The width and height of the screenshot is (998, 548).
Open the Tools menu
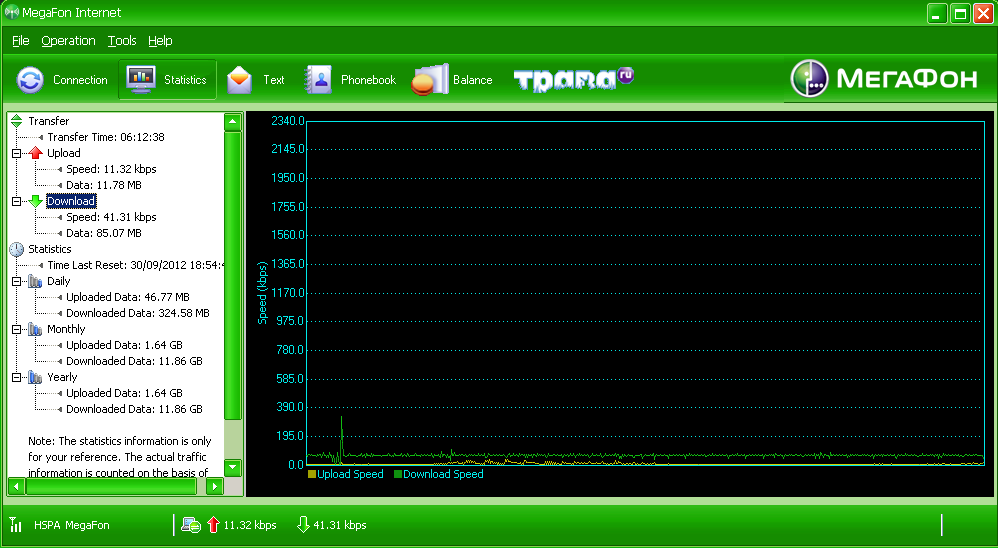tap(122, 41)
